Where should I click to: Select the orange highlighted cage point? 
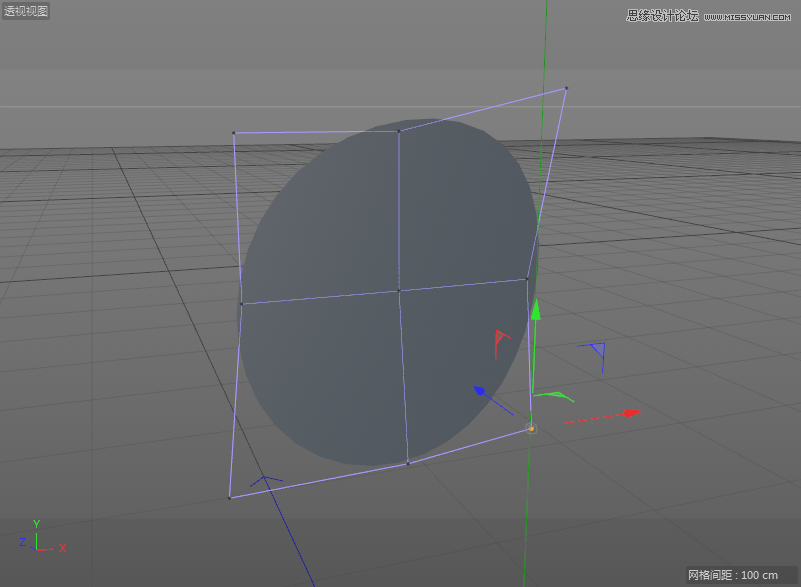point(532,429)
